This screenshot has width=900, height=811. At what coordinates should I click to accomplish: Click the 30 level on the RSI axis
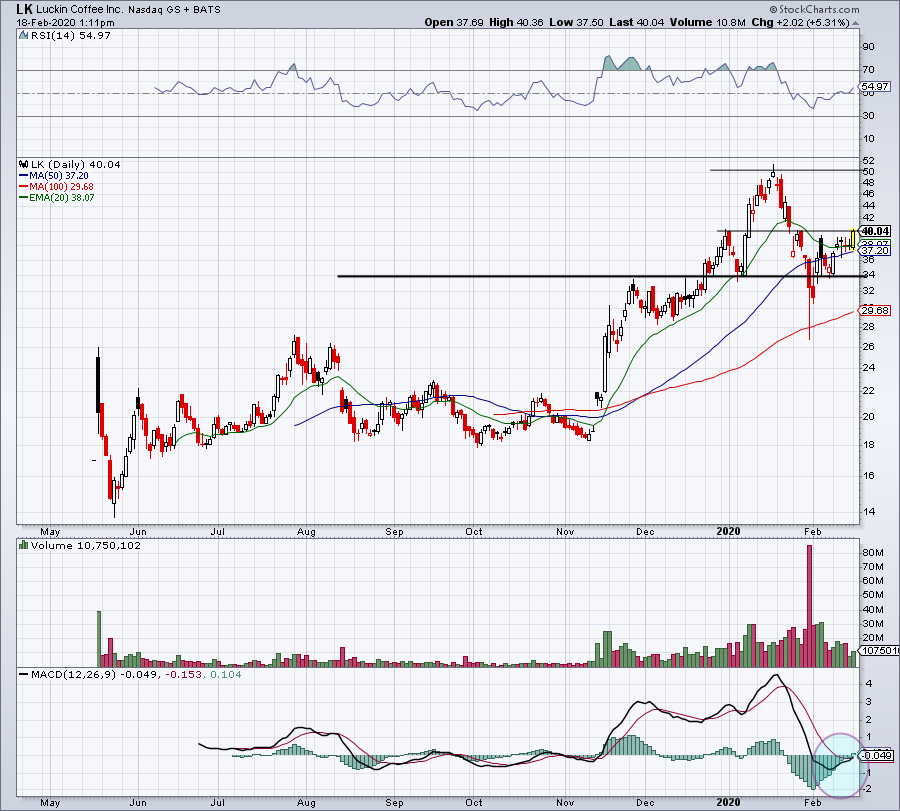[x=869, y=116]
